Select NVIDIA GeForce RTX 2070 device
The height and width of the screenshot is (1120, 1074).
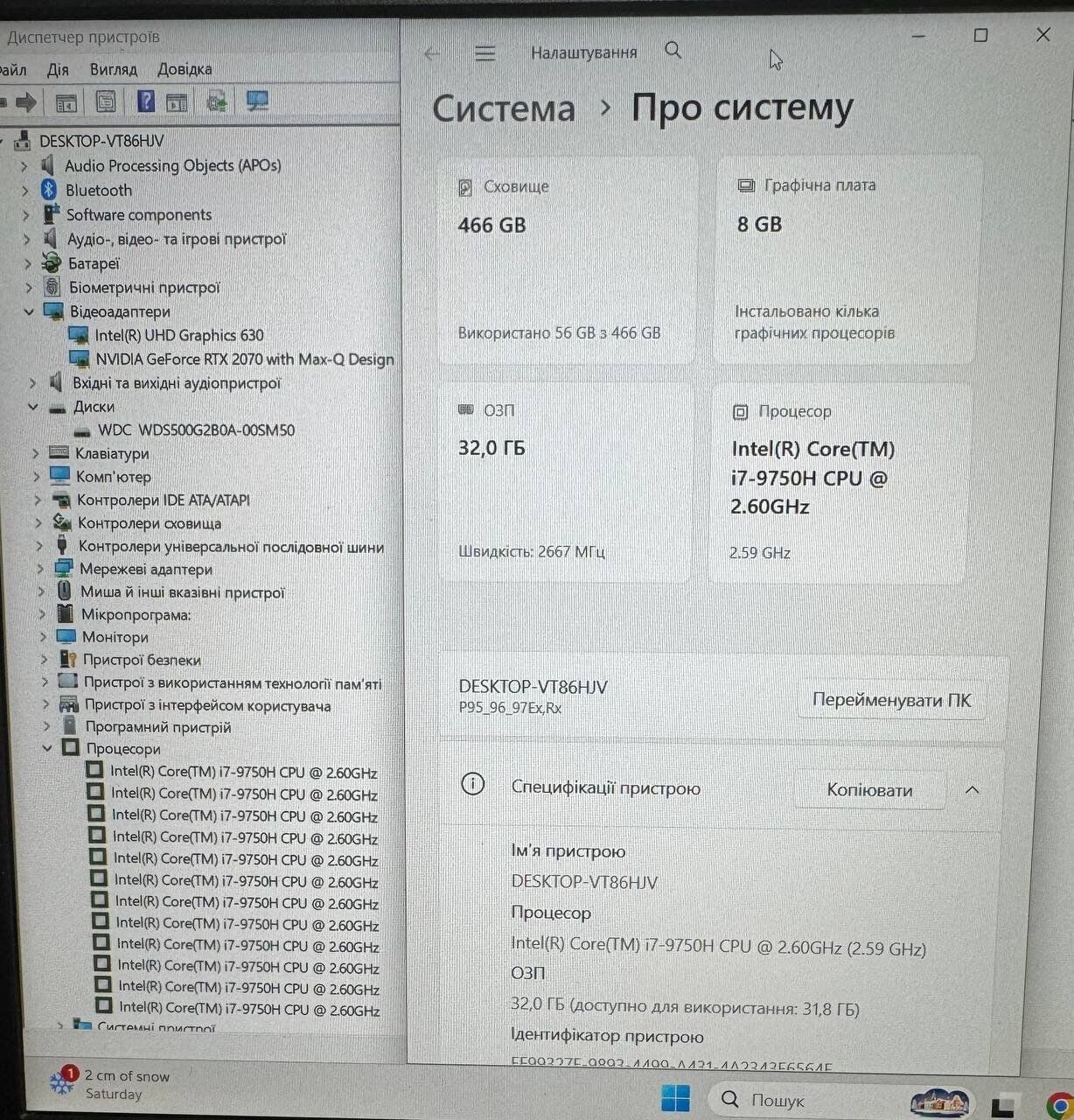pos(244,360)
